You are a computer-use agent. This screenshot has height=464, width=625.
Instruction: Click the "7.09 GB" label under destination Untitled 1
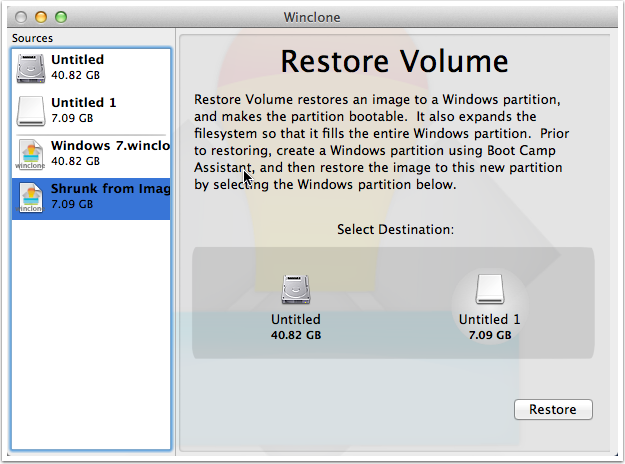(490, 335)
